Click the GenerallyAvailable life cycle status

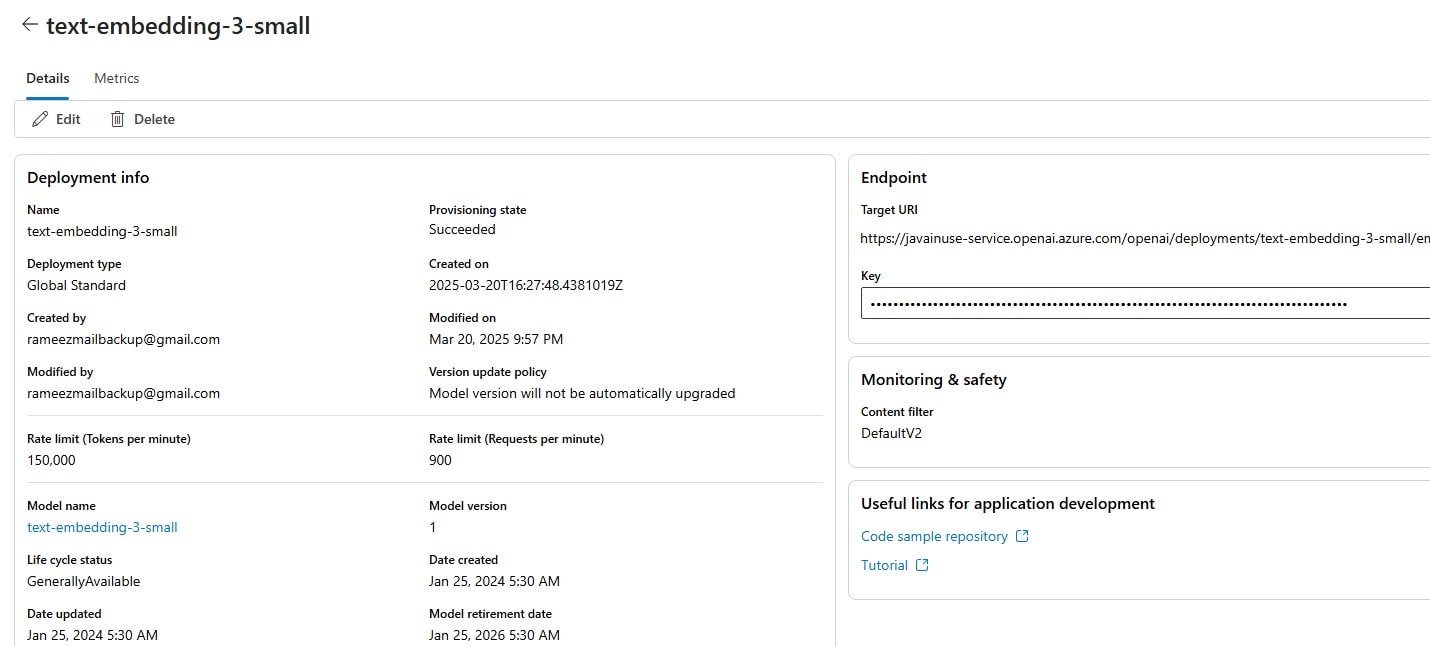click(x=83, y=581)
